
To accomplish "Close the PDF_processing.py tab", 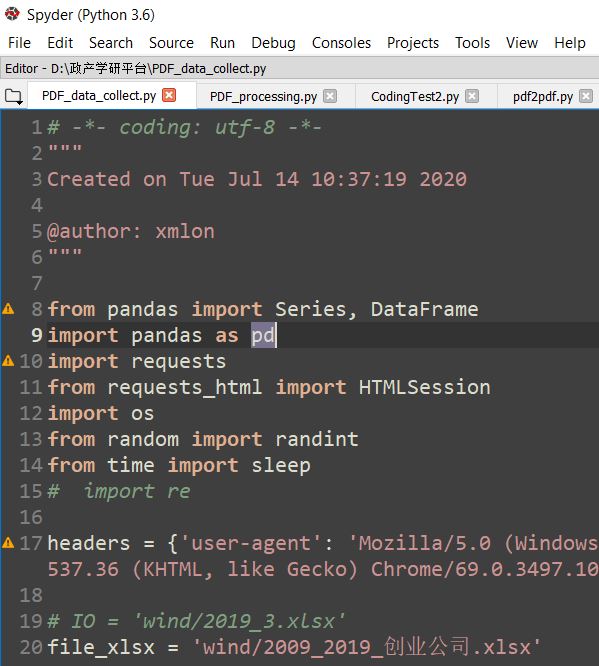I will [330, 96].
